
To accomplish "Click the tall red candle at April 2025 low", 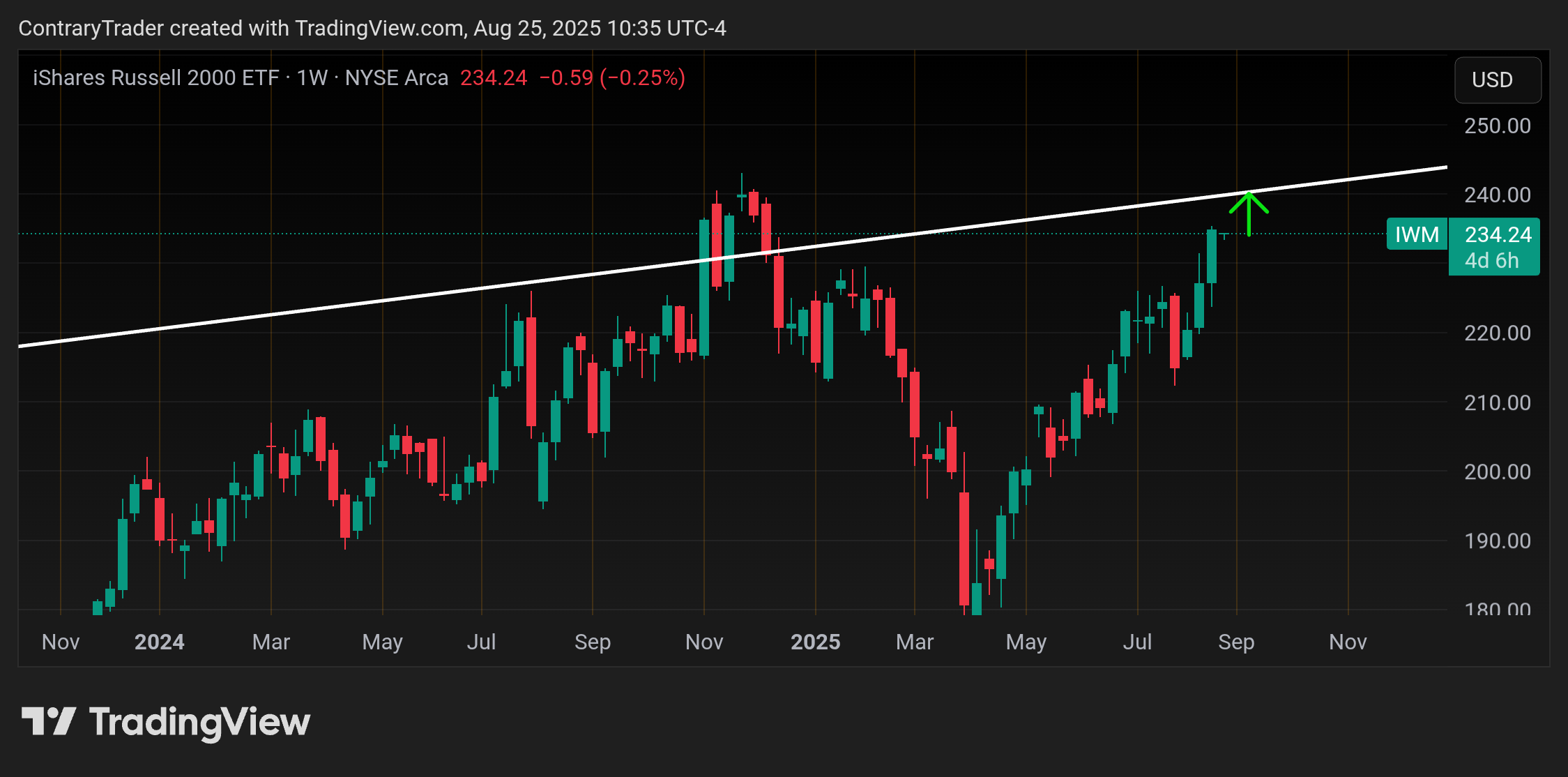I will (x=964, y=548).
